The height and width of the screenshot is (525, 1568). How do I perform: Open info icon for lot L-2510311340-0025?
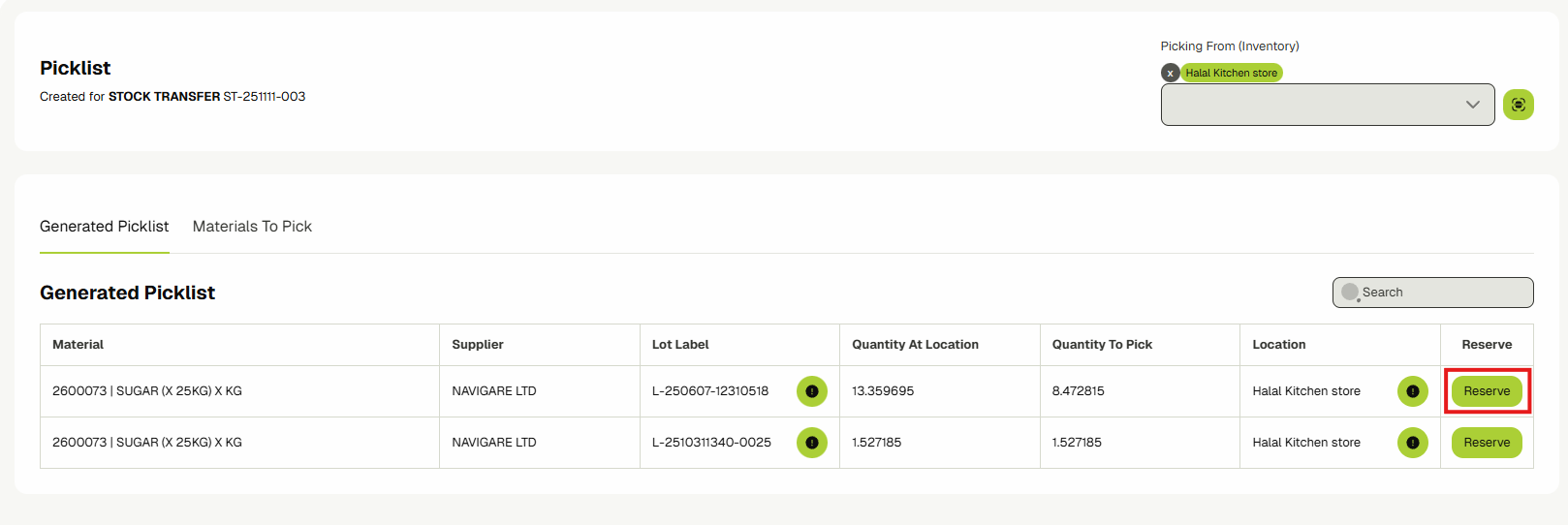[x=811, y=443]
